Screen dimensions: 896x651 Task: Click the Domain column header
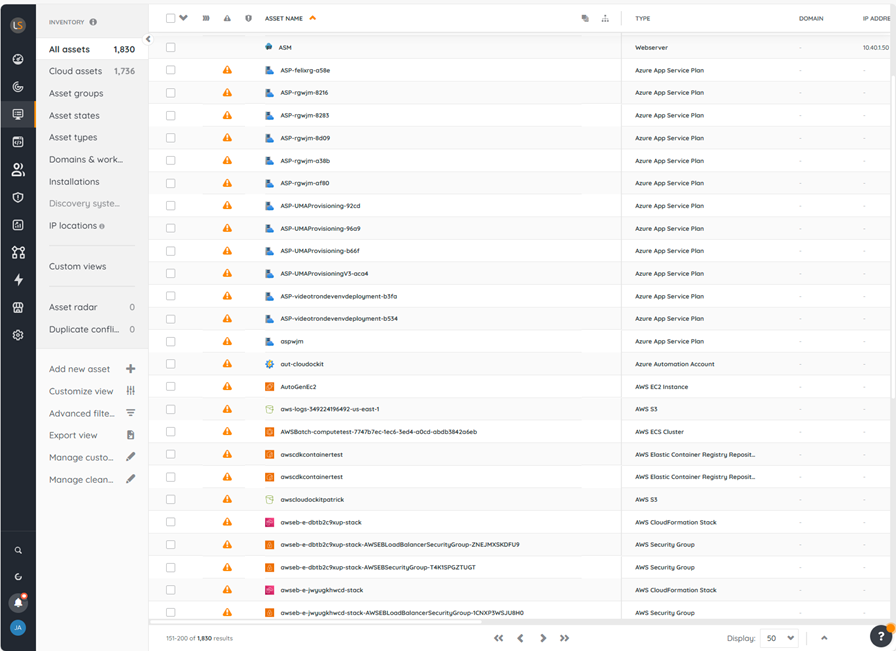pyautogui.click(x=811, y=18)
